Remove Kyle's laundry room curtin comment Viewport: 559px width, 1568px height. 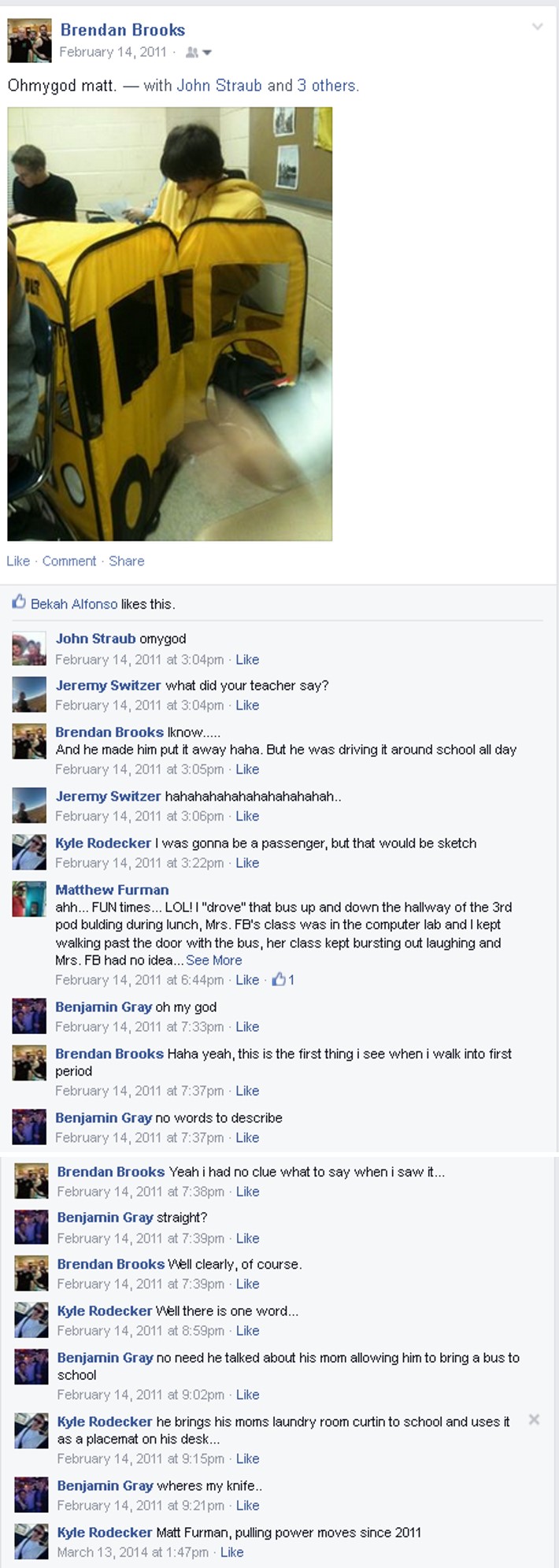pos(534,1419)
